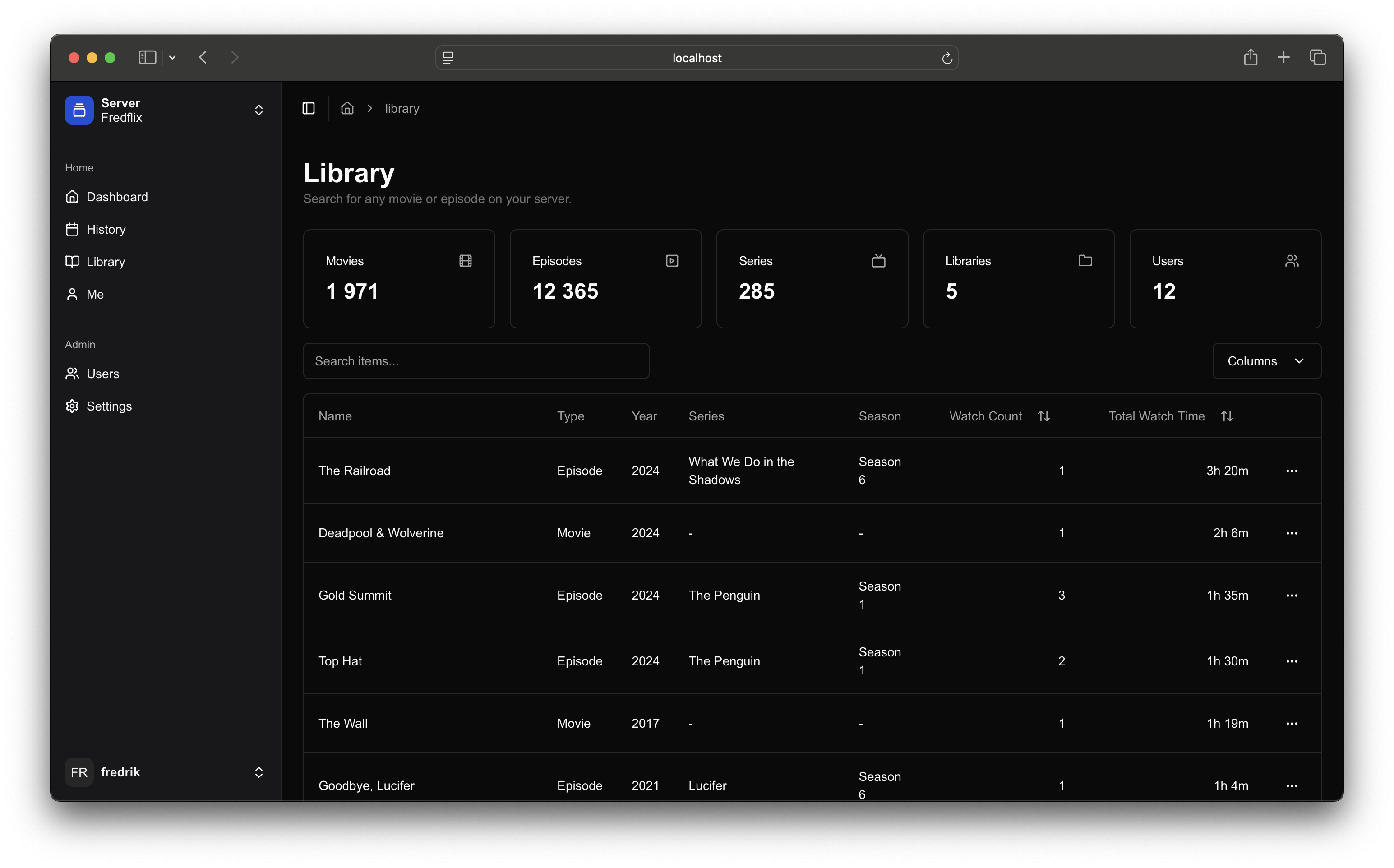Click the Fredflix server logo icon
The image size is (1394, 868).
[79, 110]
